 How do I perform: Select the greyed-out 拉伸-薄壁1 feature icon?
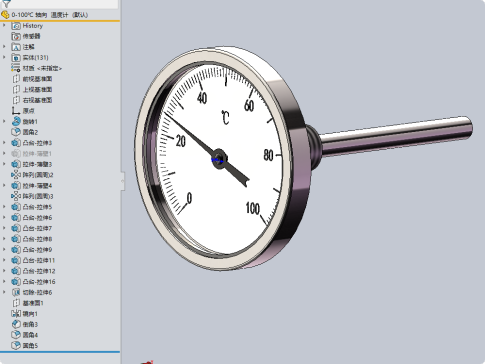point(16,154)
